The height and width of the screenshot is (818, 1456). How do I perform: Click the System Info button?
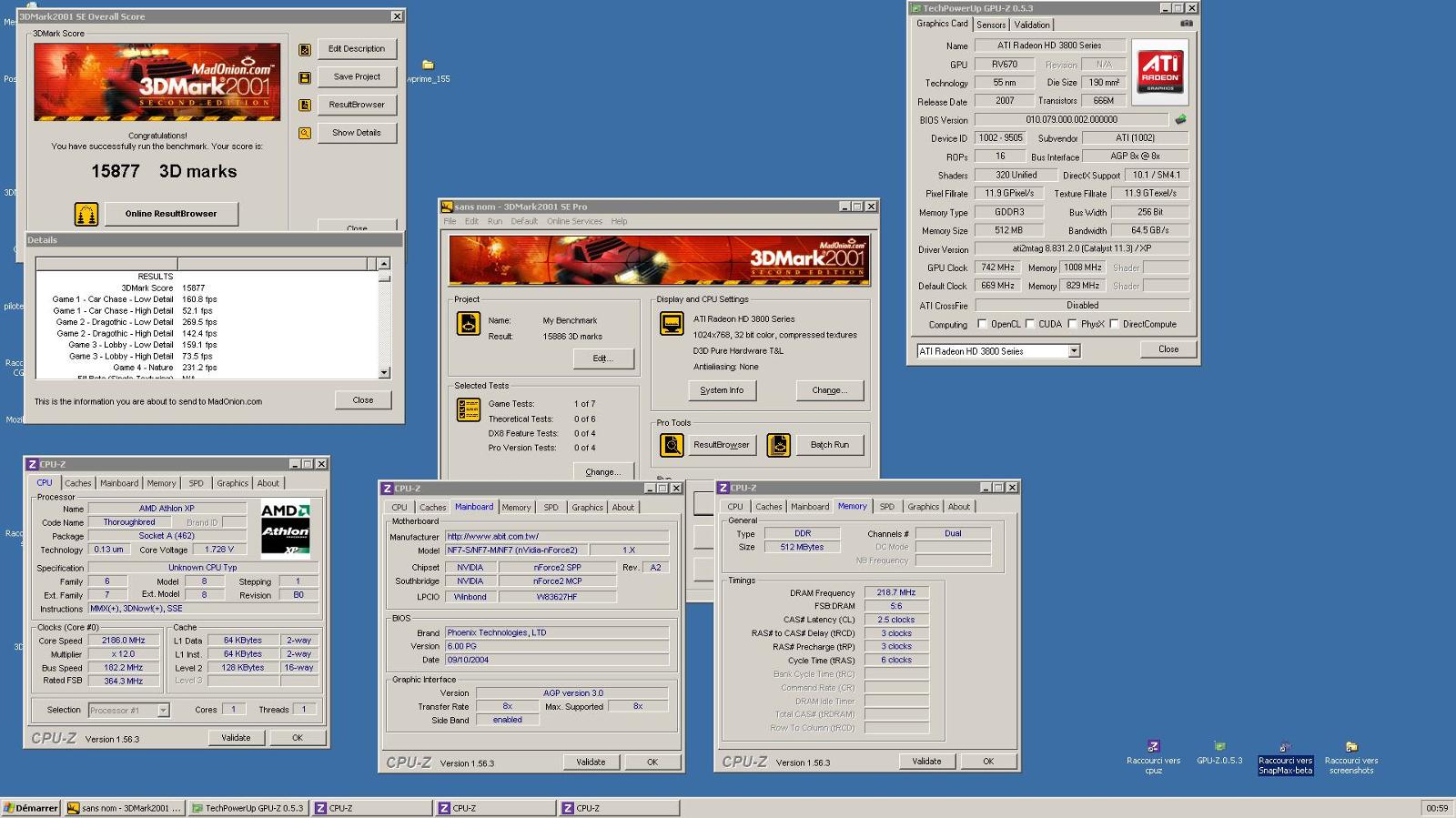click(x=722, y=390)
